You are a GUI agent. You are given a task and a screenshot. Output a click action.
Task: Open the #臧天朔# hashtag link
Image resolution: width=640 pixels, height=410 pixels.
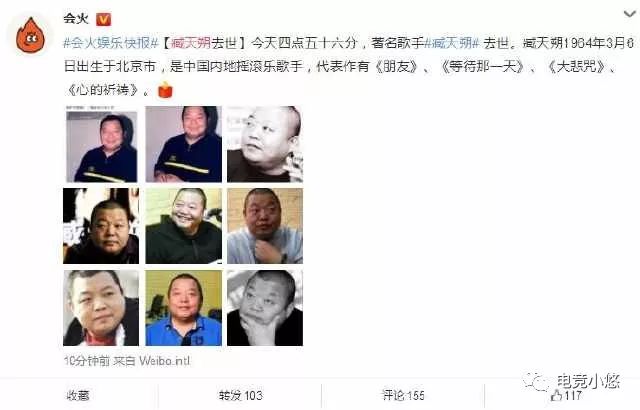[x=451, y=42]
